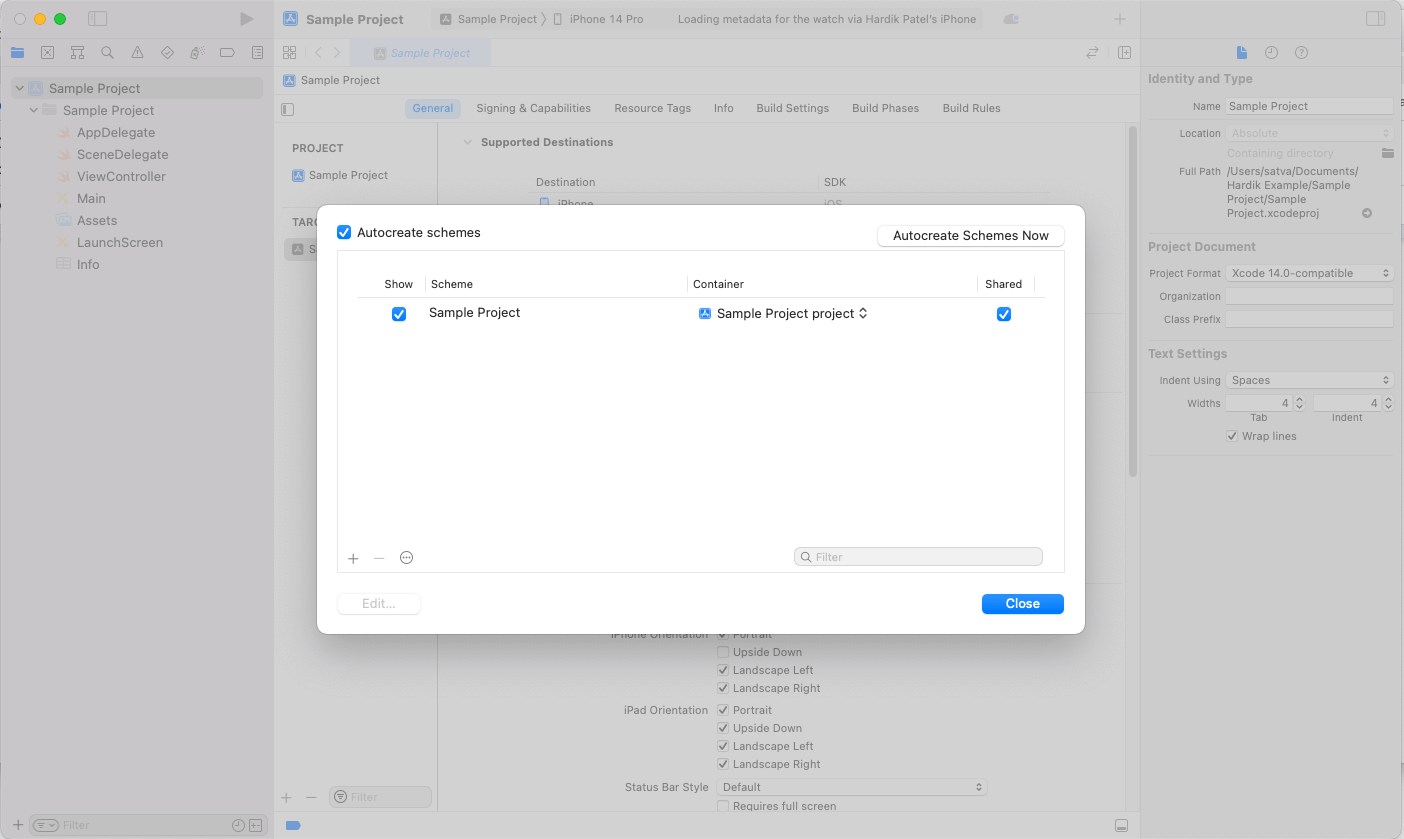Open the ellipsis actions menu in schemes dialog
1404x839 pixels.
point(406,558)
